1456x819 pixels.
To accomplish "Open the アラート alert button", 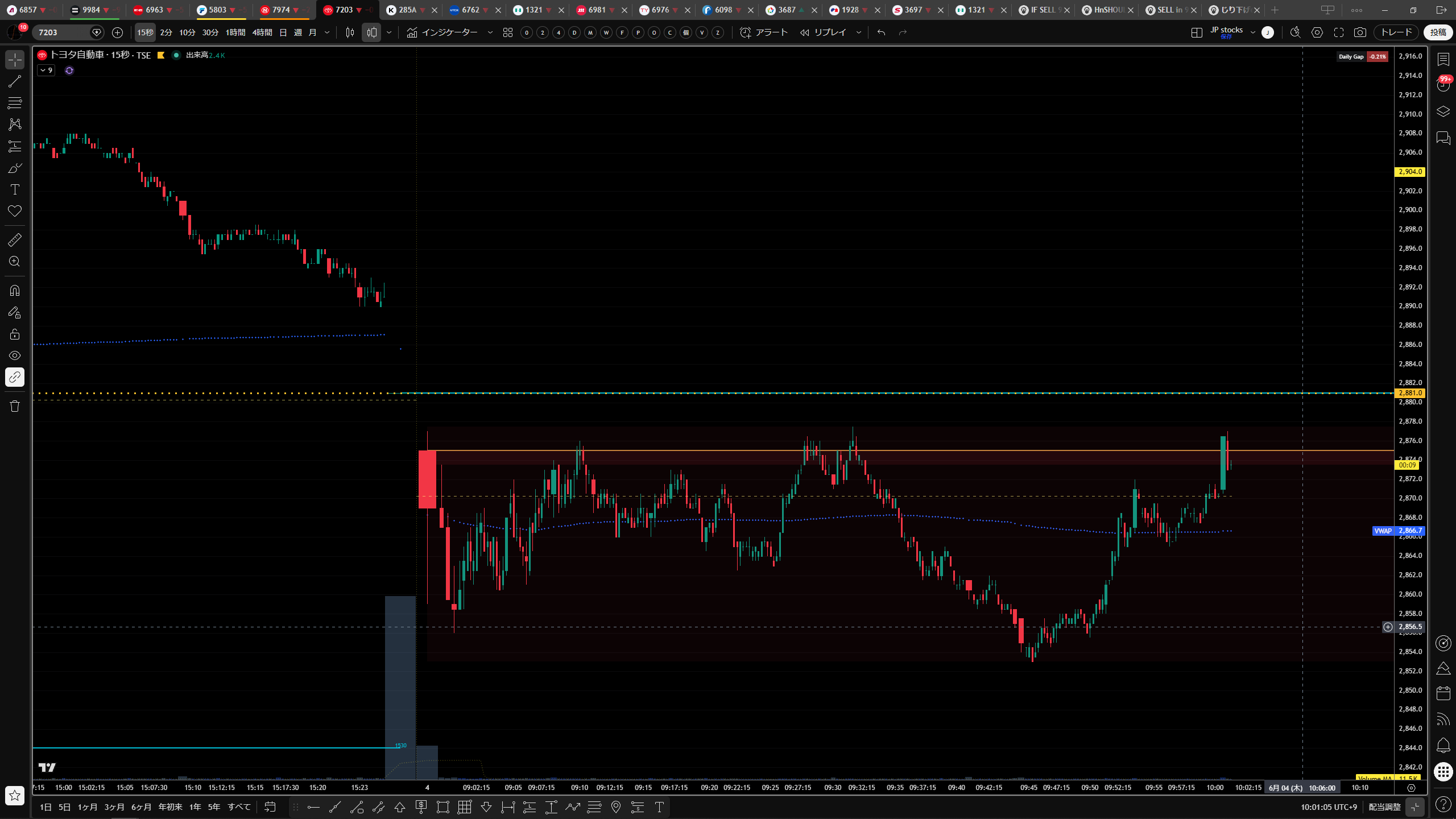I will point(764,32).
